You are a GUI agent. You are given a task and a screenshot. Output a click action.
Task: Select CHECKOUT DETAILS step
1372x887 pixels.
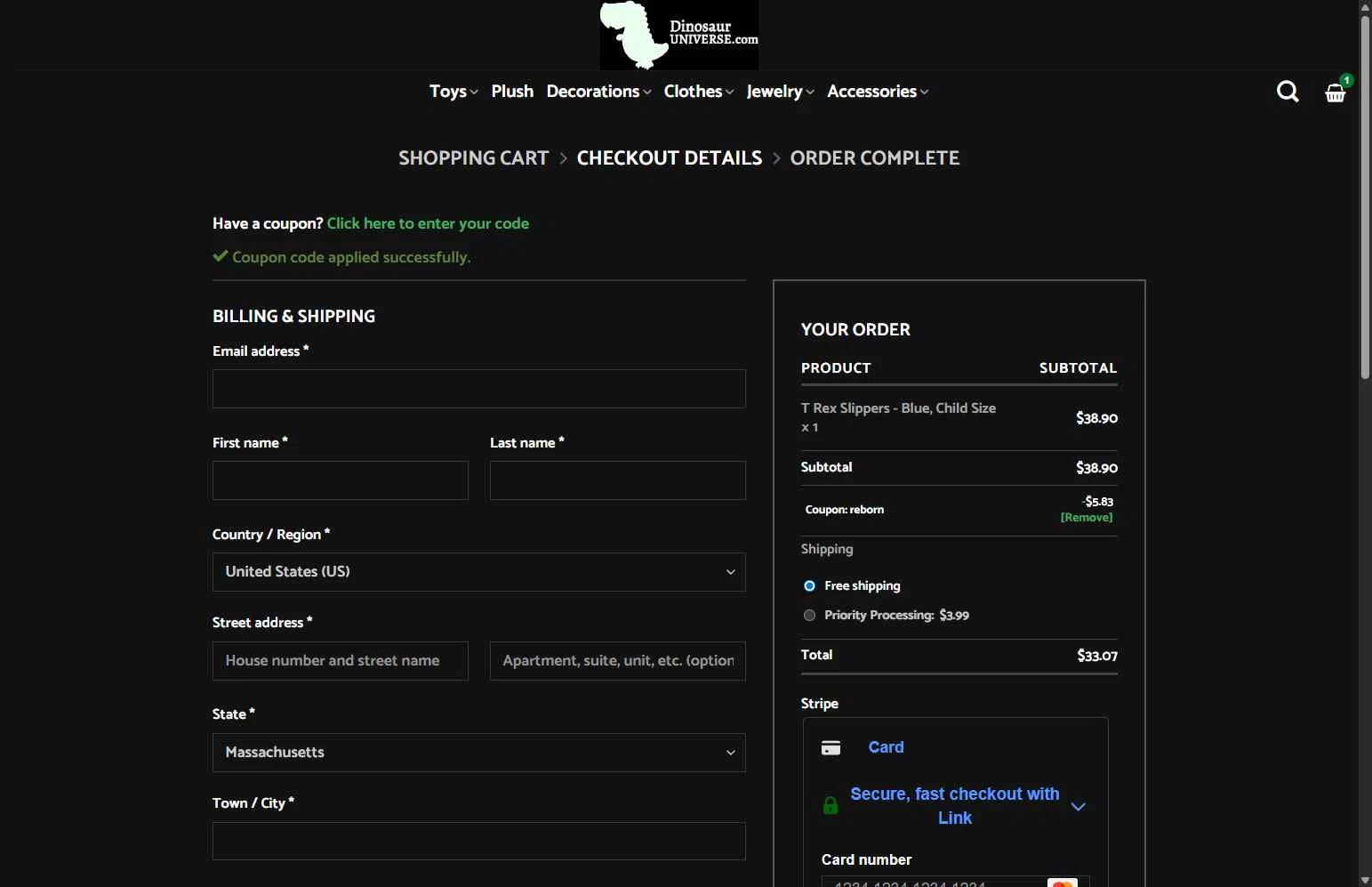[x=670, y=158]
